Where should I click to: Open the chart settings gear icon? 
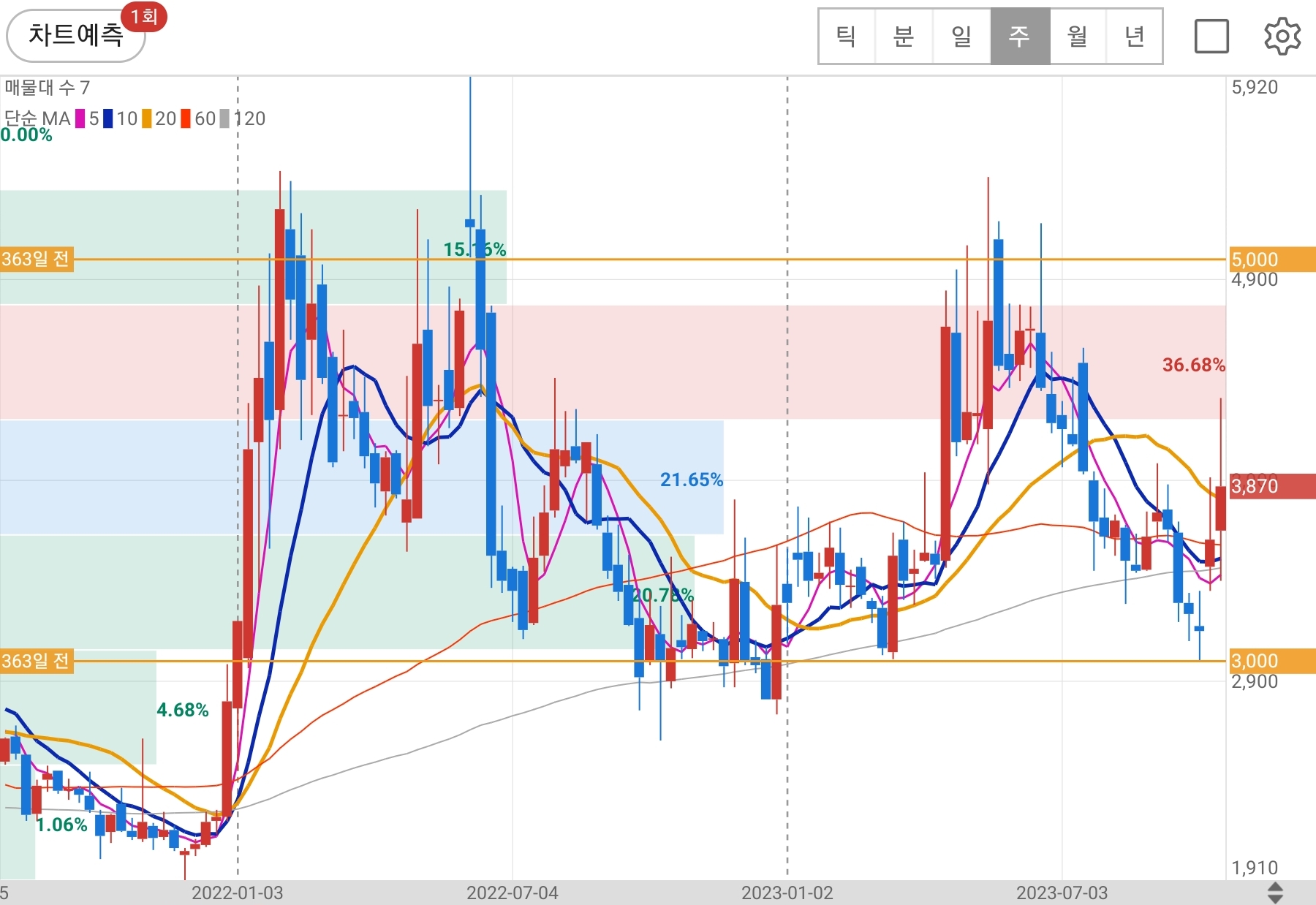(x=1282, y=36)
